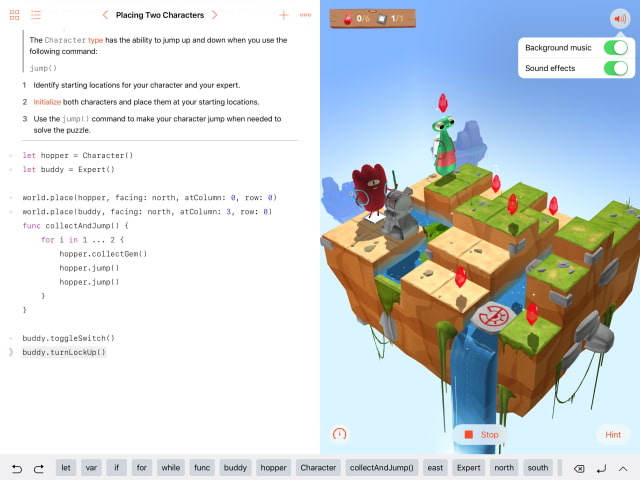Viewport: 640px width, 480px height.
Task: Insert the Character suggestion
Action: click(x=318, y=468)
